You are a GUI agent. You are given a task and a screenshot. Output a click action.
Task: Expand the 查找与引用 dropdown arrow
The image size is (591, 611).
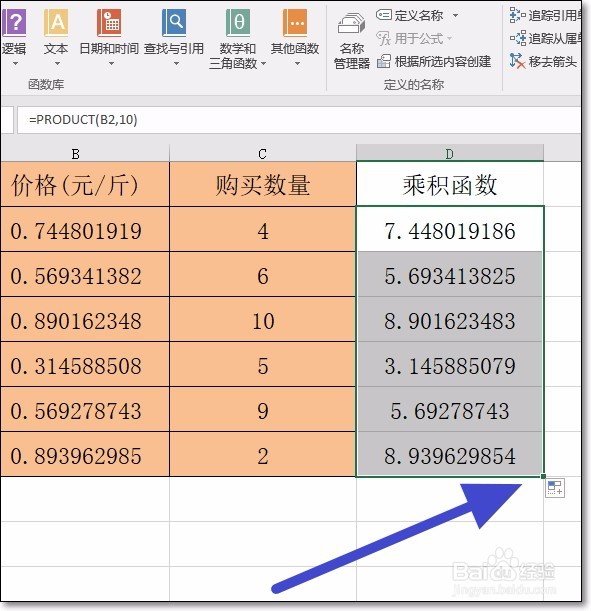pyautogui.click(x=176, y=63)
